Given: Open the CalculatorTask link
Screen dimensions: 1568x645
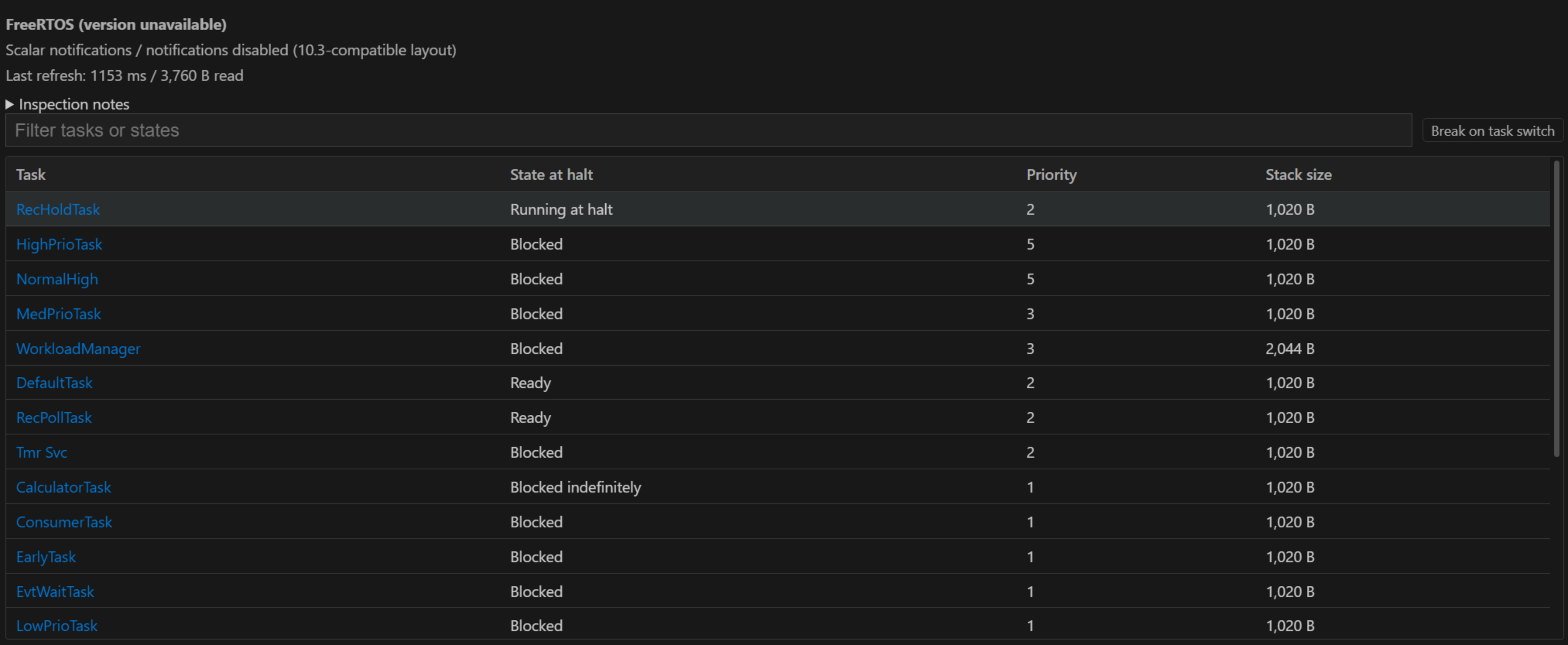Looking at the screenshot, I should [x=63, y=487].
